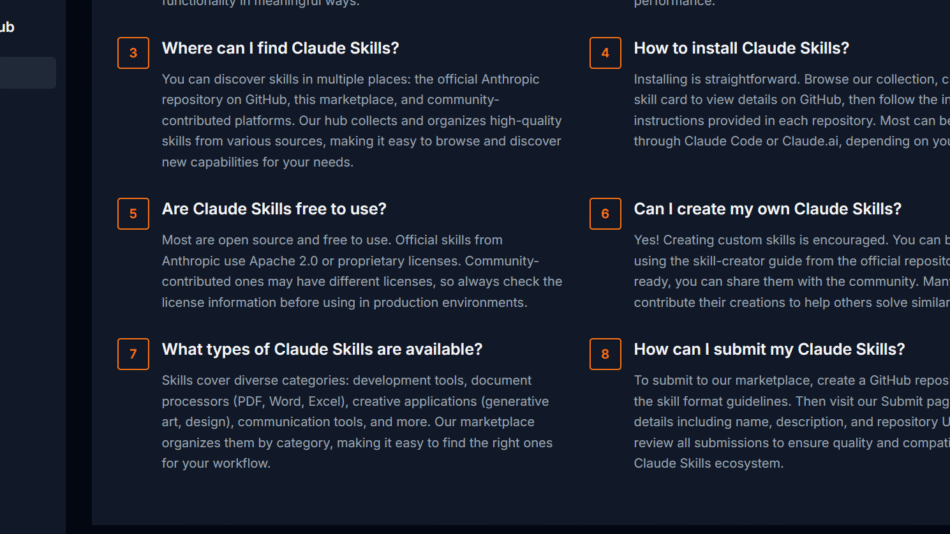Click the 'How can I submit my Claude Skills?' heading
Viewport: 950px width, 534px height.
tap(769, 349)
